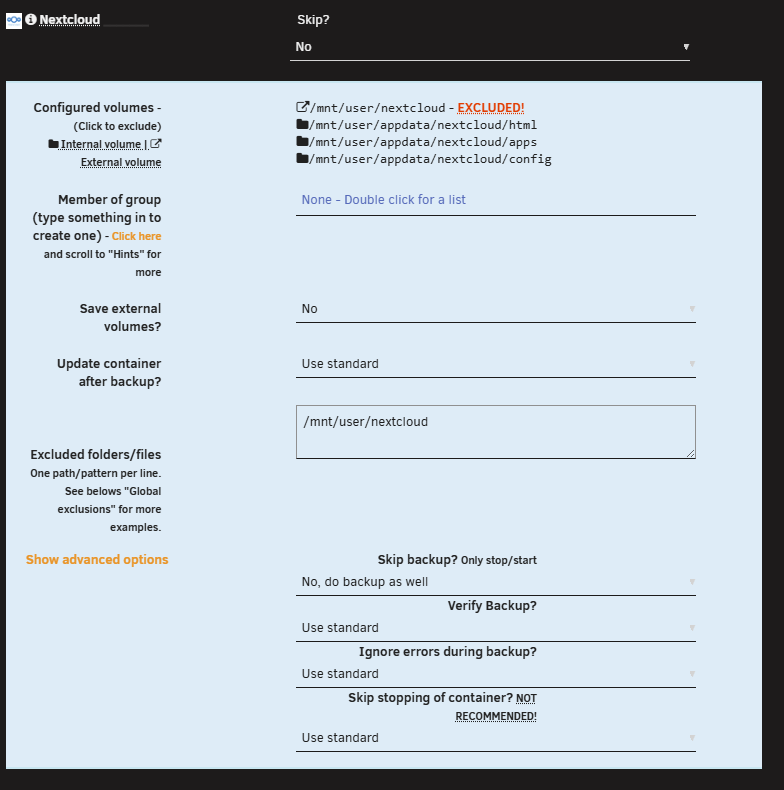This screenshot has height=790, width=784.
Task: Expand the Skip backup dropdown
Action: tap(495, 582)
